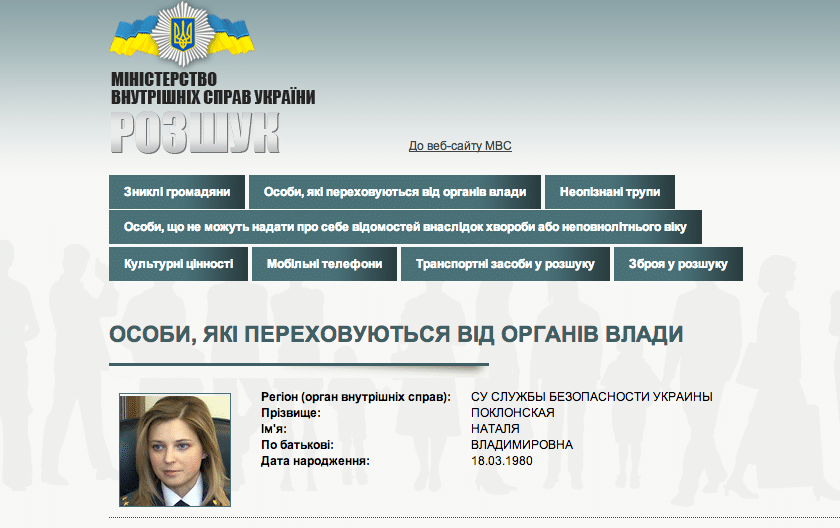
Task: Click the Міністерство внутрішніх справ України title
Action: 212,88
